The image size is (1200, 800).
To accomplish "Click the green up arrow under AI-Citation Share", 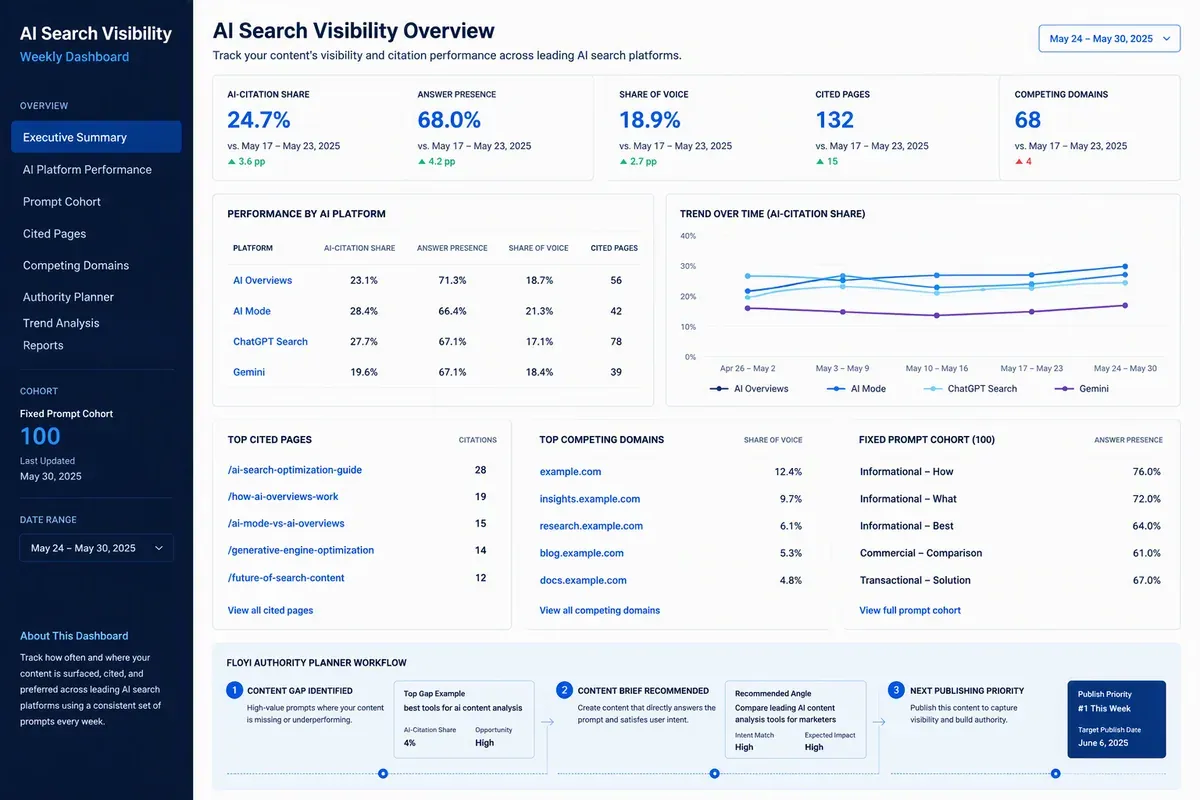I will [231, 161].
